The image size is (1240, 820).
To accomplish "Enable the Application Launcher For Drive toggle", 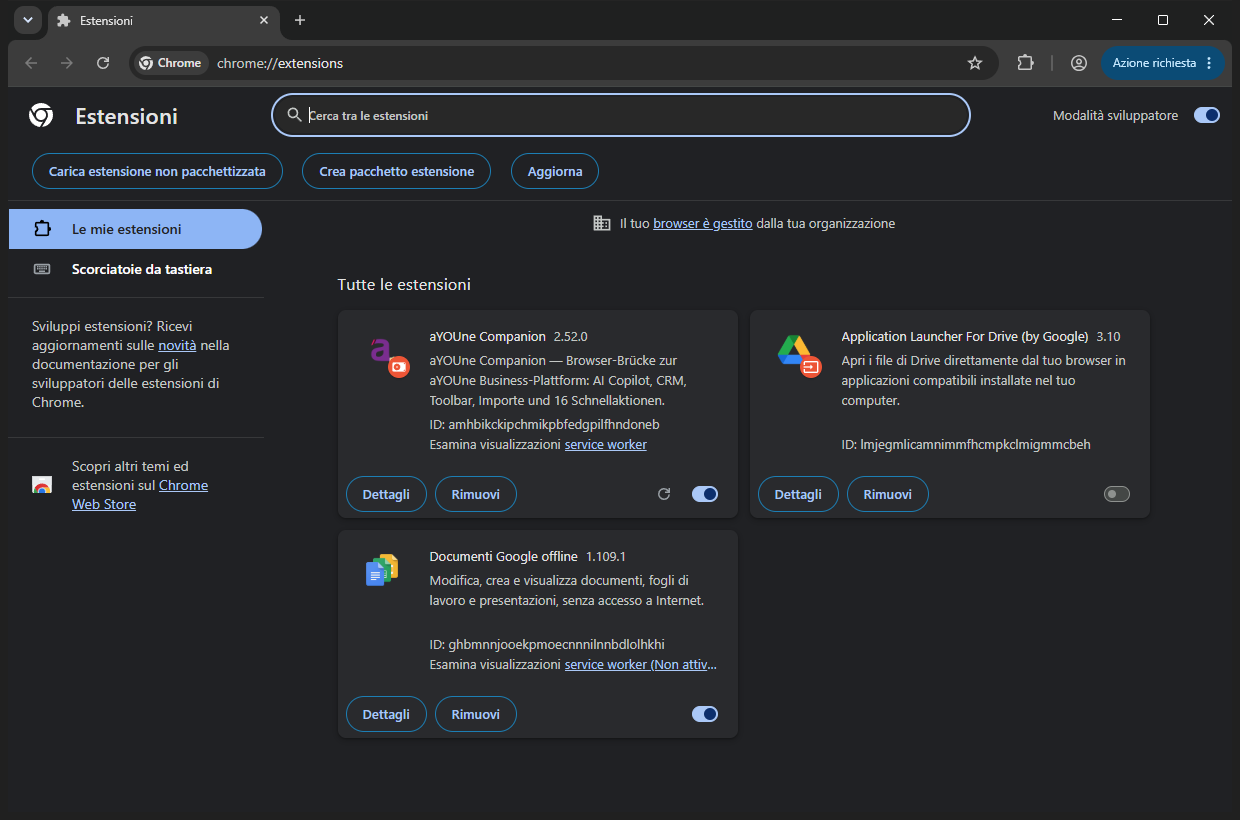I will [x=1117, y=494].
